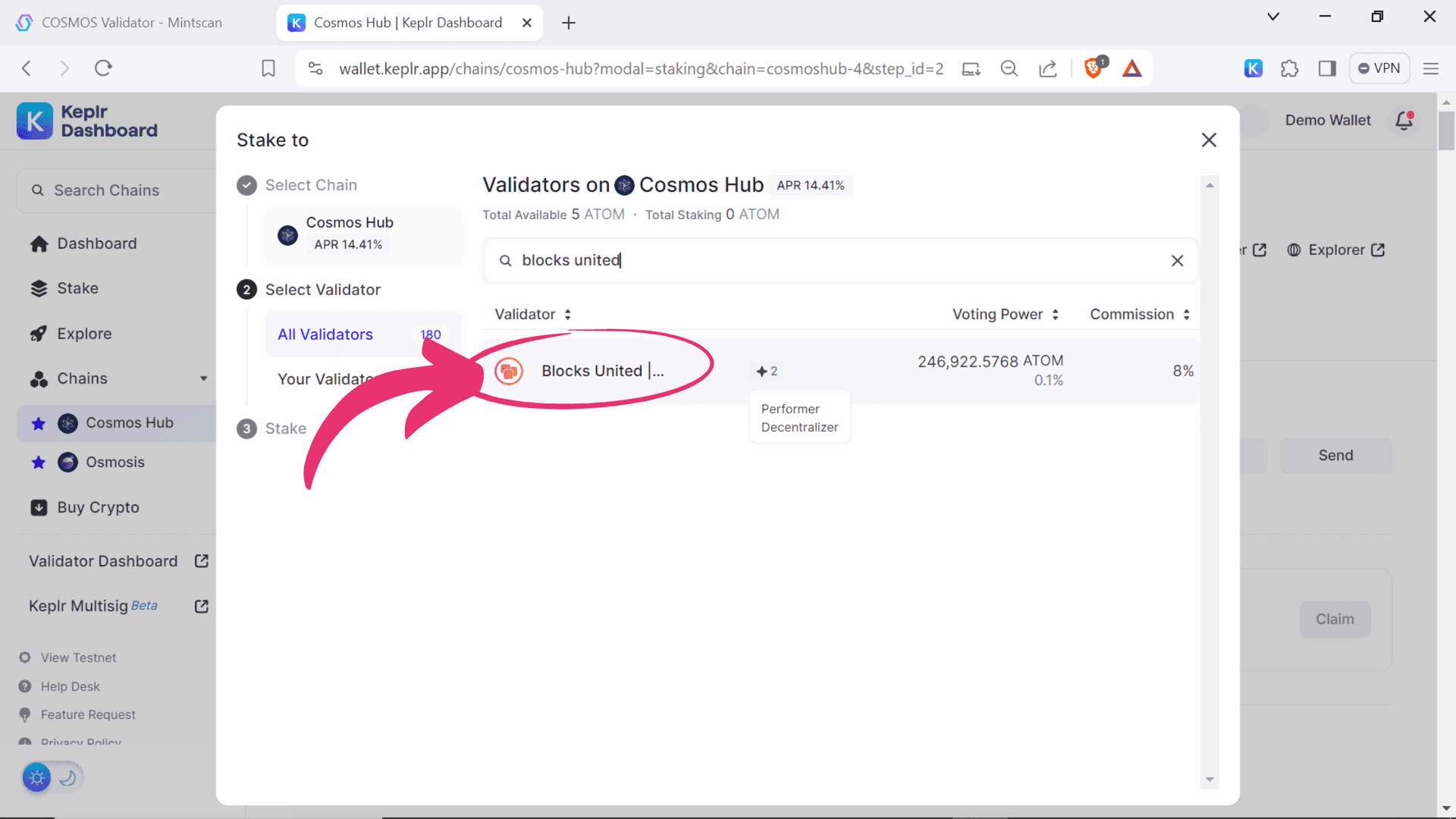The height and width of the screenshot is (819, 1456).
Task: Open a new browser tab
Action: coord(568,23)
